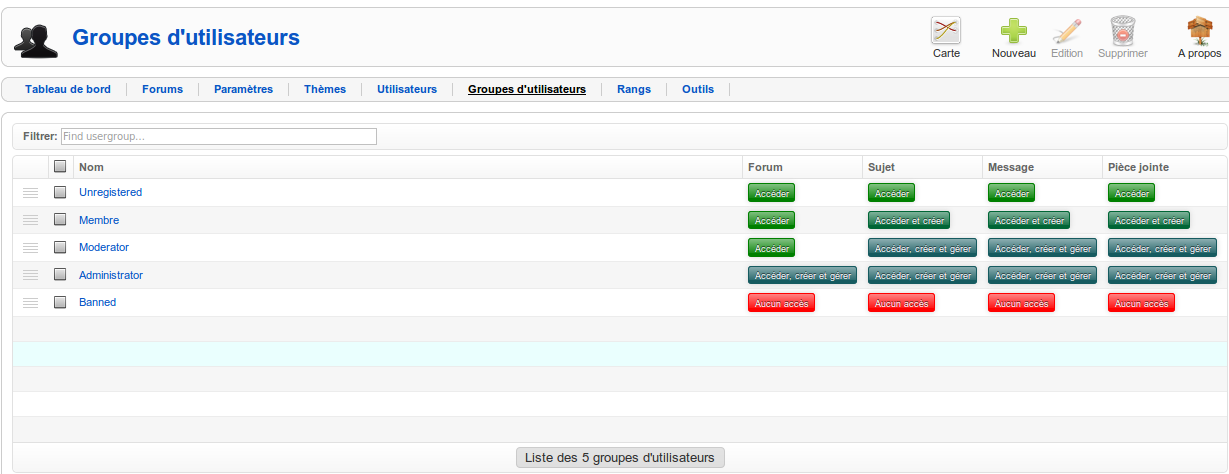The image size is (1229, 474).
Task: Open Moderator's Forum permission button
Action: click(x=772, y=248)
